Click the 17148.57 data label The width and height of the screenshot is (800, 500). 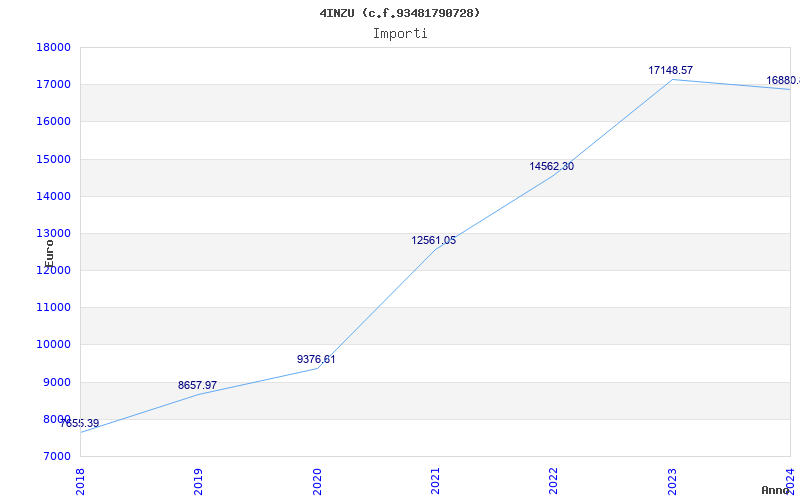[670, 70]
